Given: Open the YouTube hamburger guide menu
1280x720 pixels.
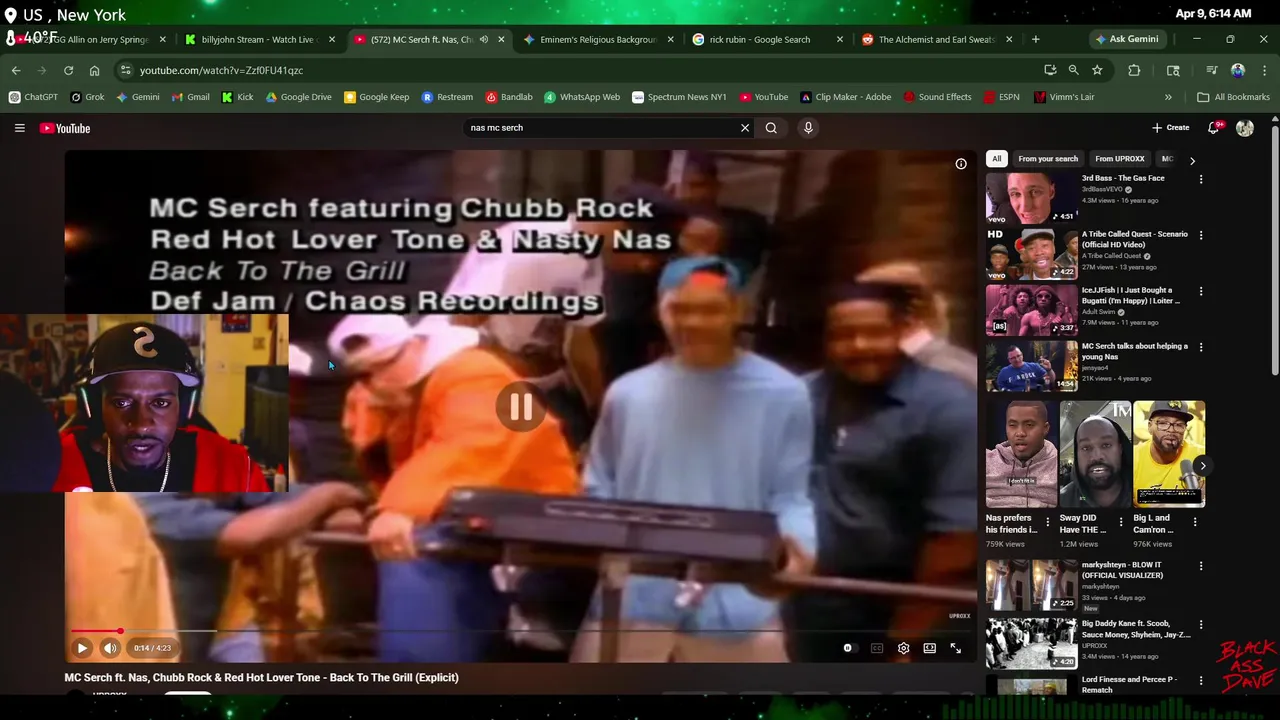Looking at the screenshot, I should [x=19, y=128].
